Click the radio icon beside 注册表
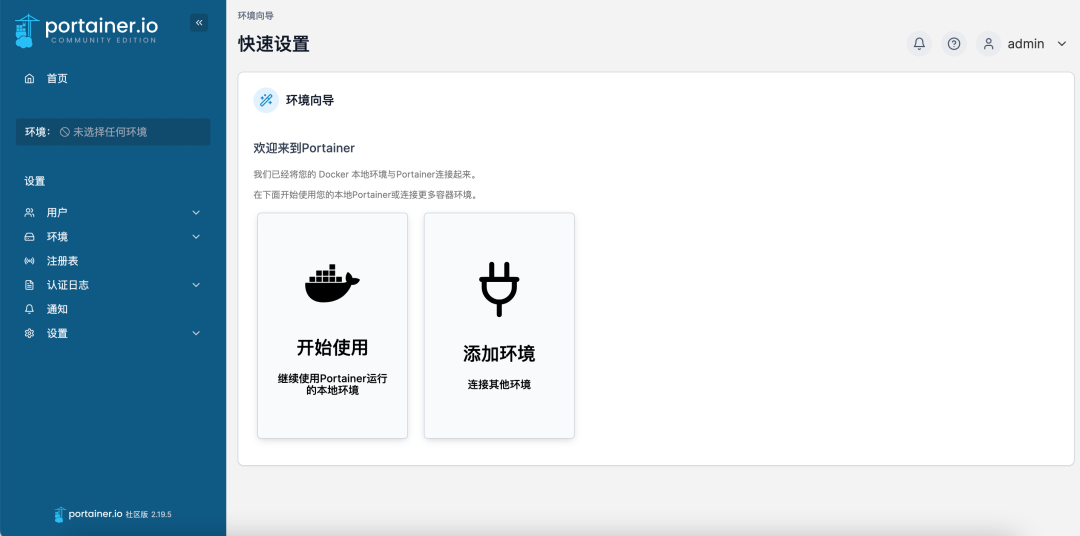 pyautogui.click(x=30, y=261)
